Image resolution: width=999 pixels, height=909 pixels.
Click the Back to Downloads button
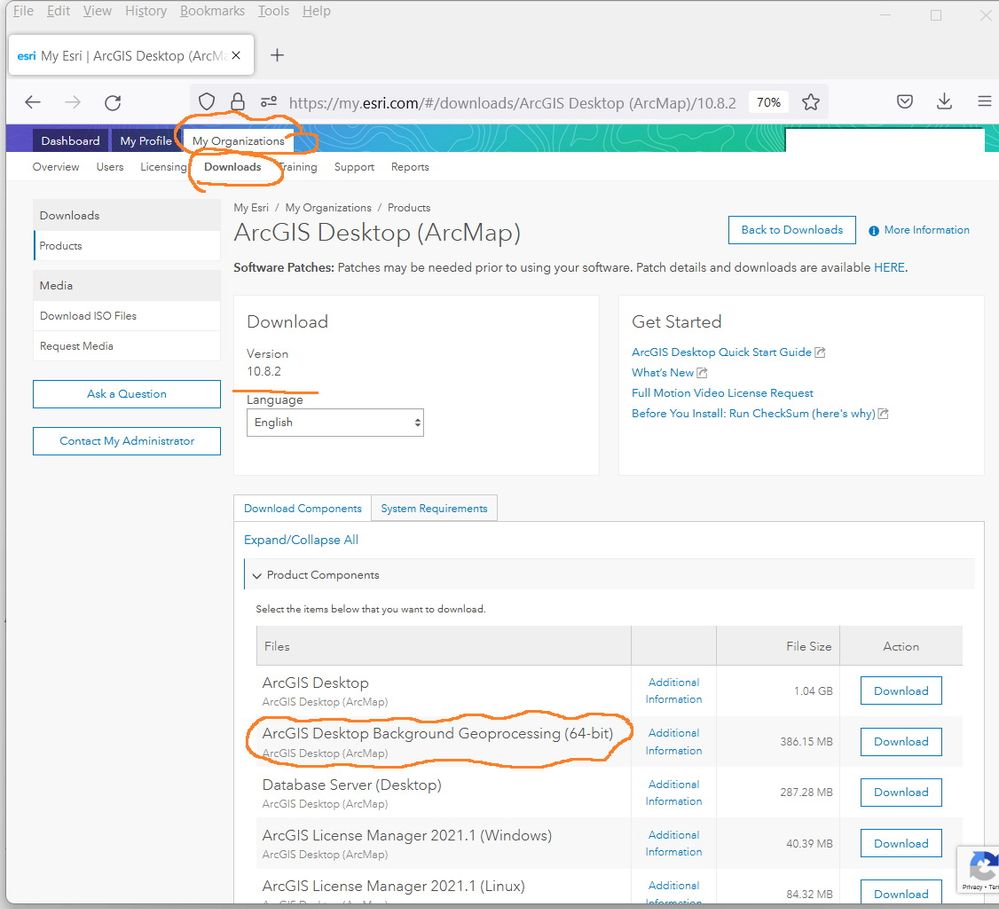[791, 230]
